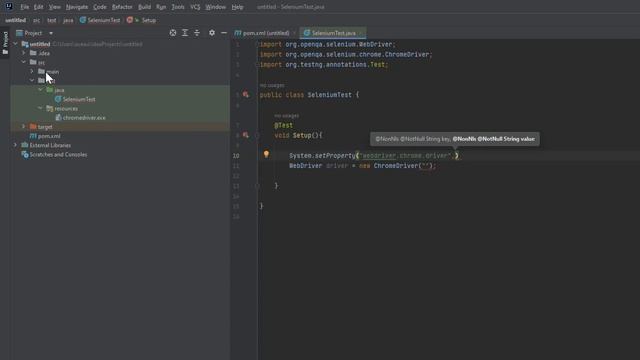Screen dimensions: 640x360
Task: Open Project panel settings gear
Action: click(212, 33)
